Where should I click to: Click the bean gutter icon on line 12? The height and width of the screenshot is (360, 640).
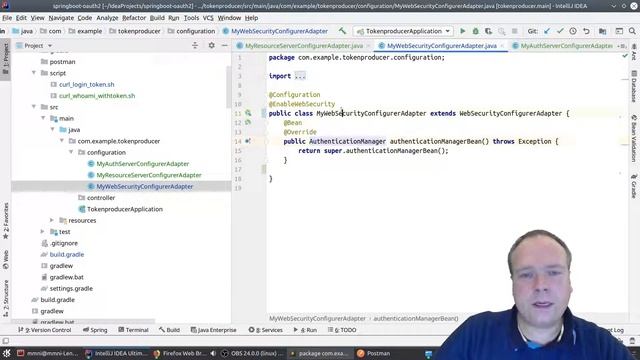click(248, 122)
